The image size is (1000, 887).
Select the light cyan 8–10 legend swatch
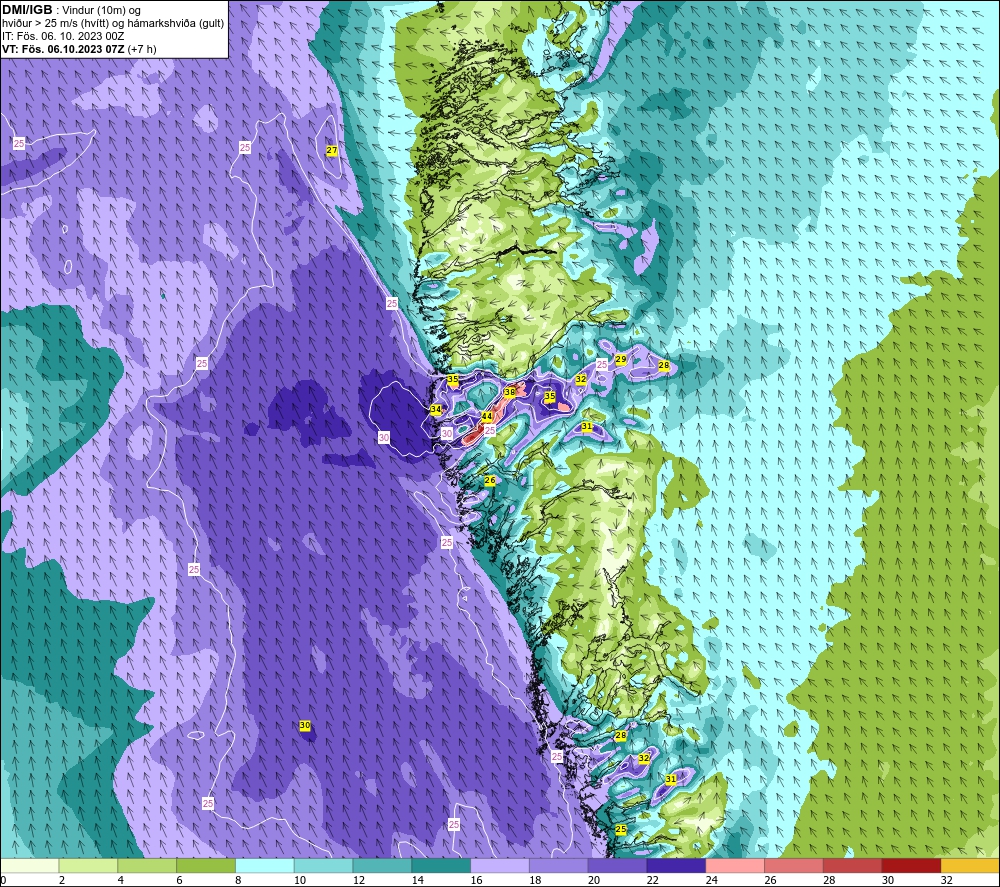pyautogui.click(x=265, y=865)
